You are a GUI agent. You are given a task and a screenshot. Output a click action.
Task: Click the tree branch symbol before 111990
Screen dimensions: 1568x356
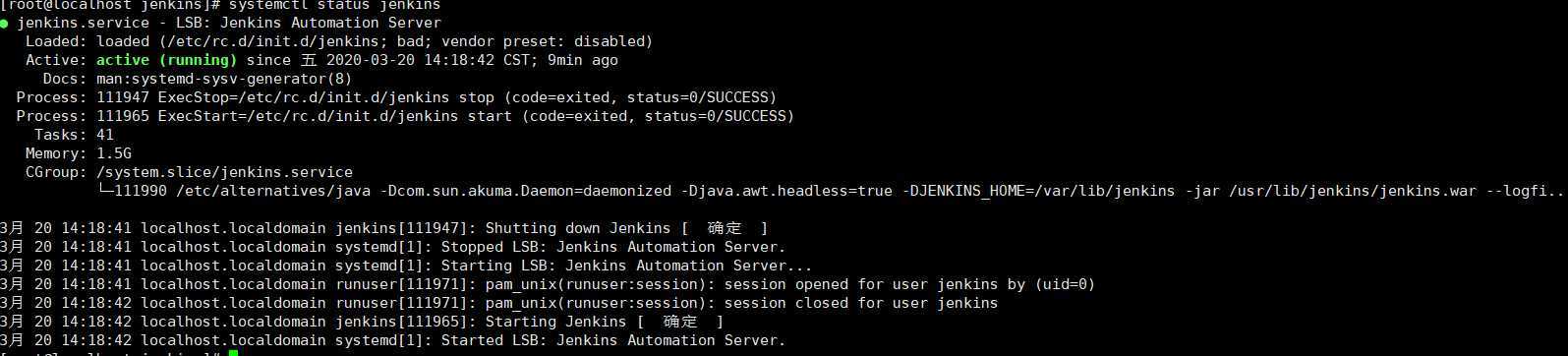tap(105, 191)
